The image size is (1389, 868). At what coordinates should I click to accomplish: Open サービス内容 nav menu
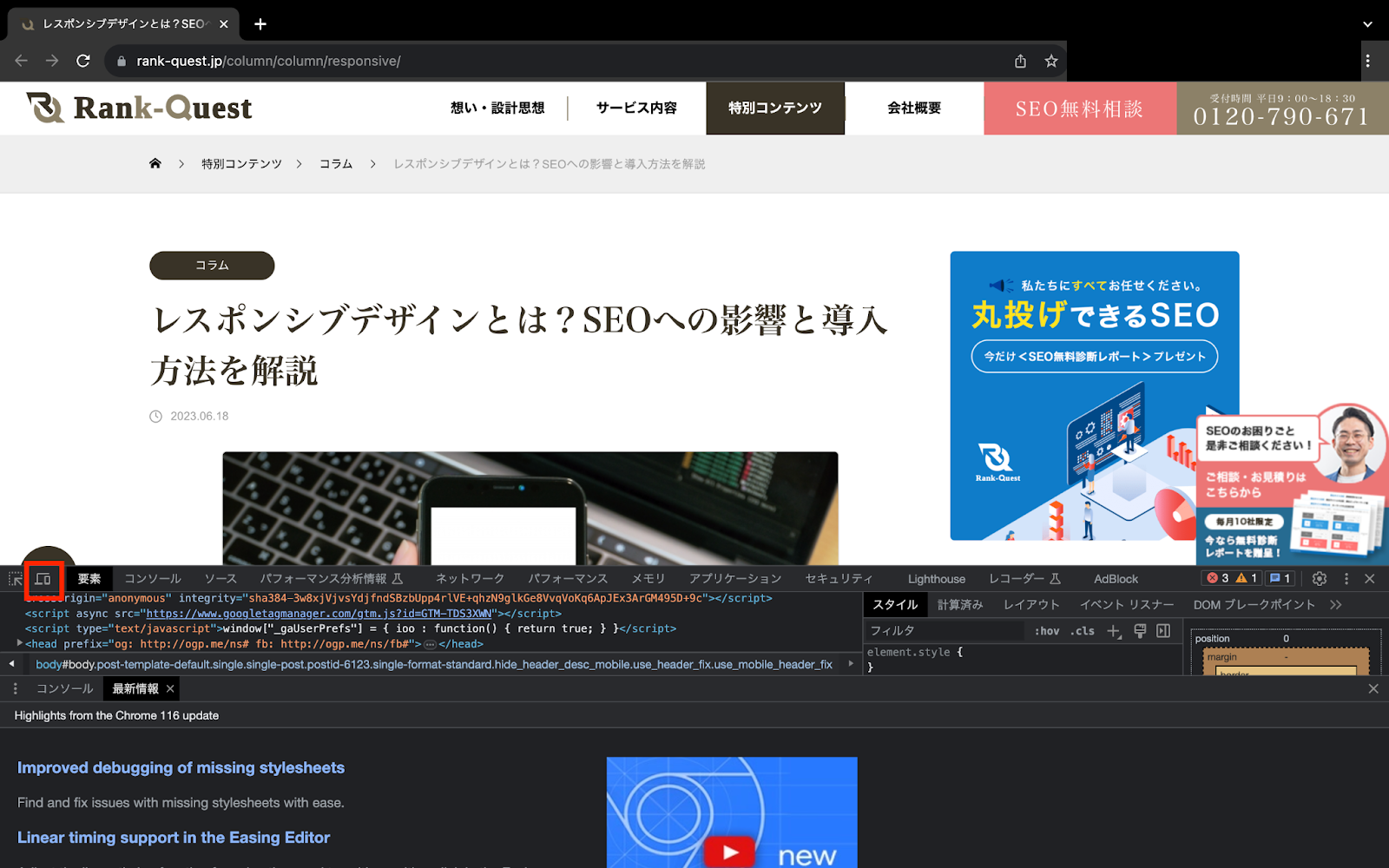pos(636,108)
